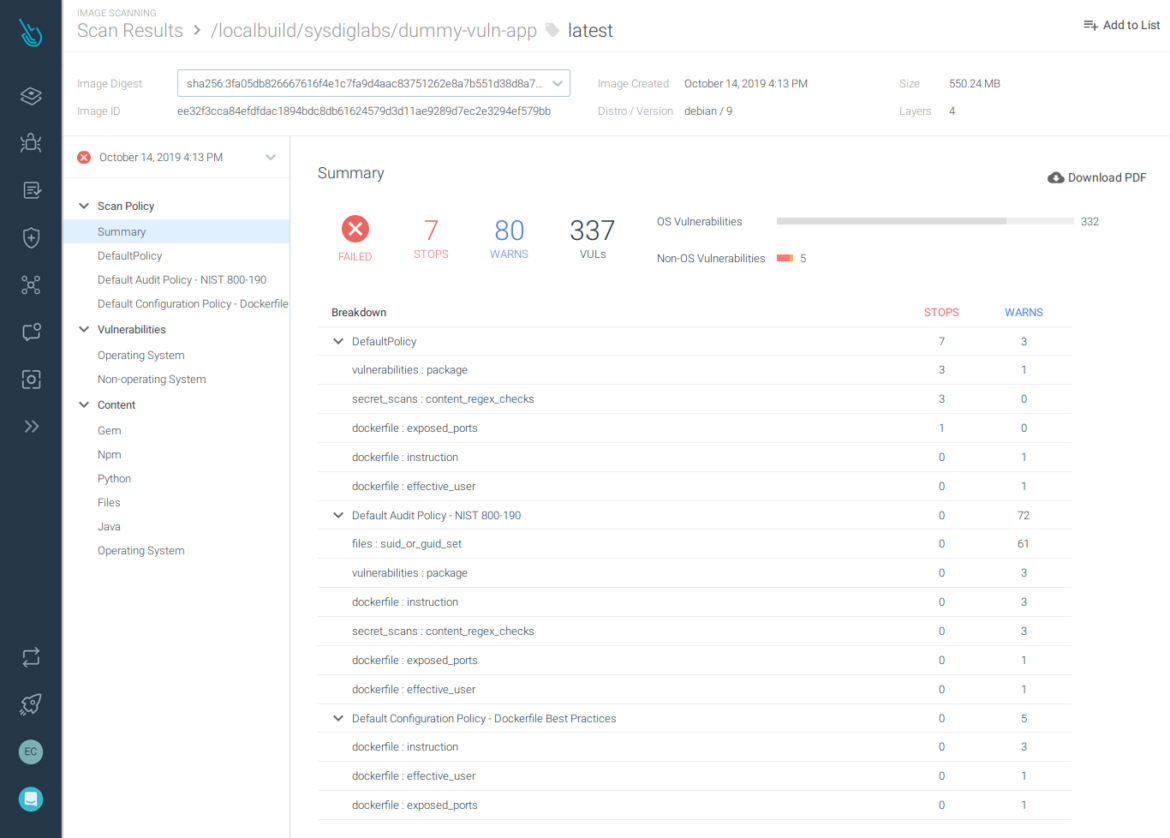This screenshot has width=1170, height=838.
Task: Open Gem content item
Action: 109,431
